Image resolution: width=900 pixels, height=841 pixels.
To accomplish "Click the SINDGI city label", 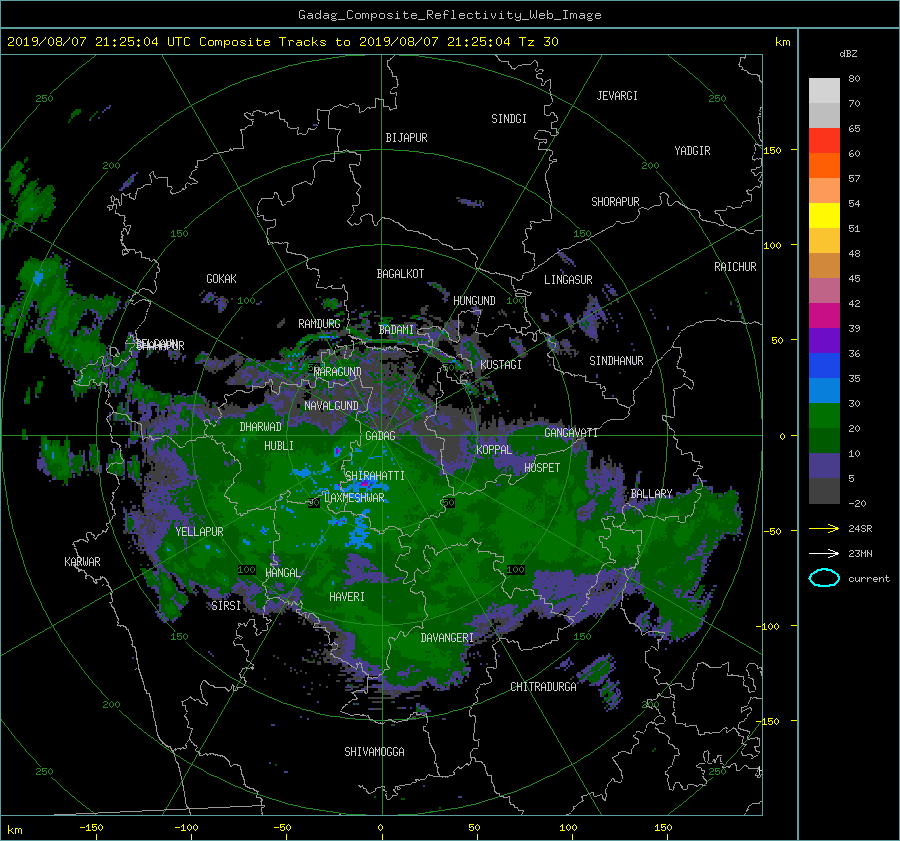I will (x=509, y=119).
